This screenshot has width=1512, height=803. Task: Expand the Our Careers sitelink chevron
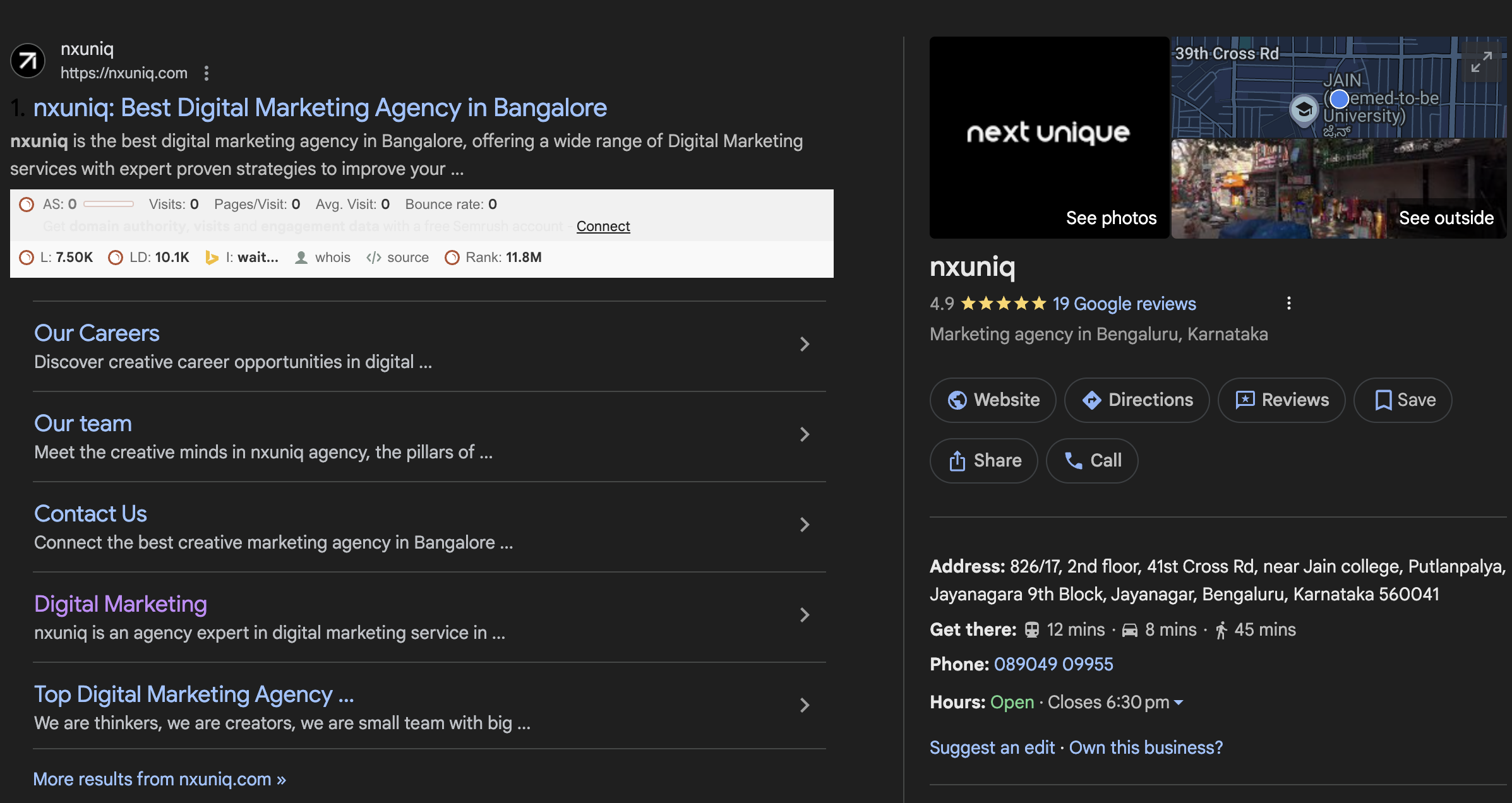click(x=804, y=344)
